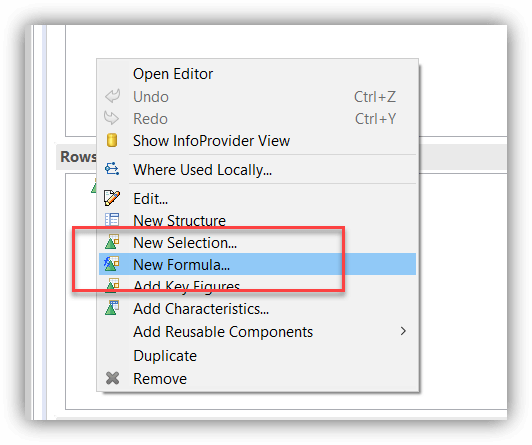Click the New Selection icon
Viewport: 532px width, 445px height.
pyautogui.click(x=112, y=242)
